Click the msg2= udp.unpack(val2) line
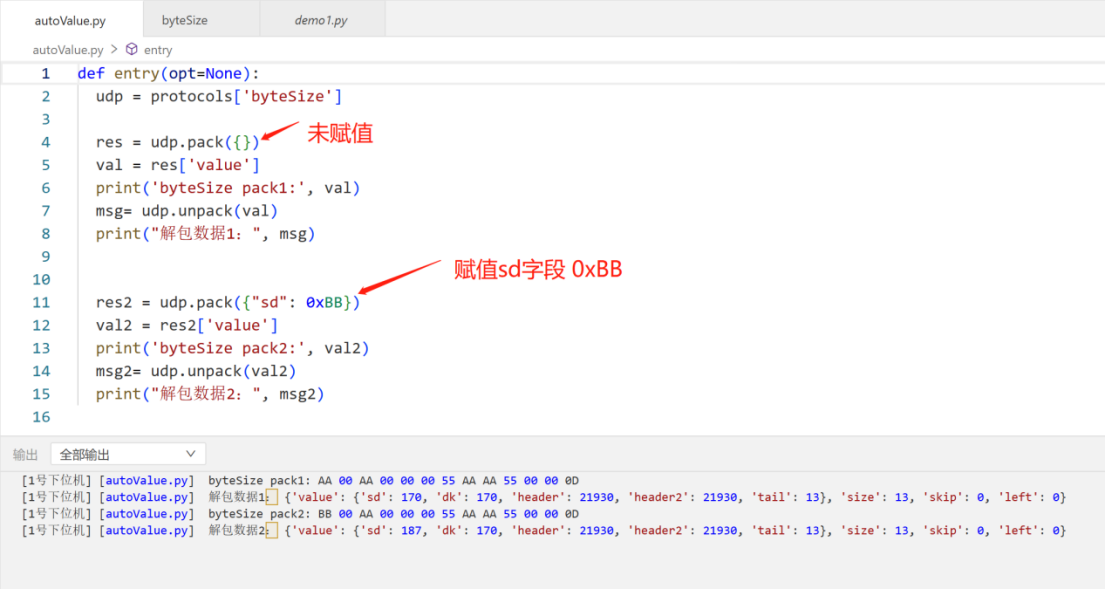 coord(196,371)
